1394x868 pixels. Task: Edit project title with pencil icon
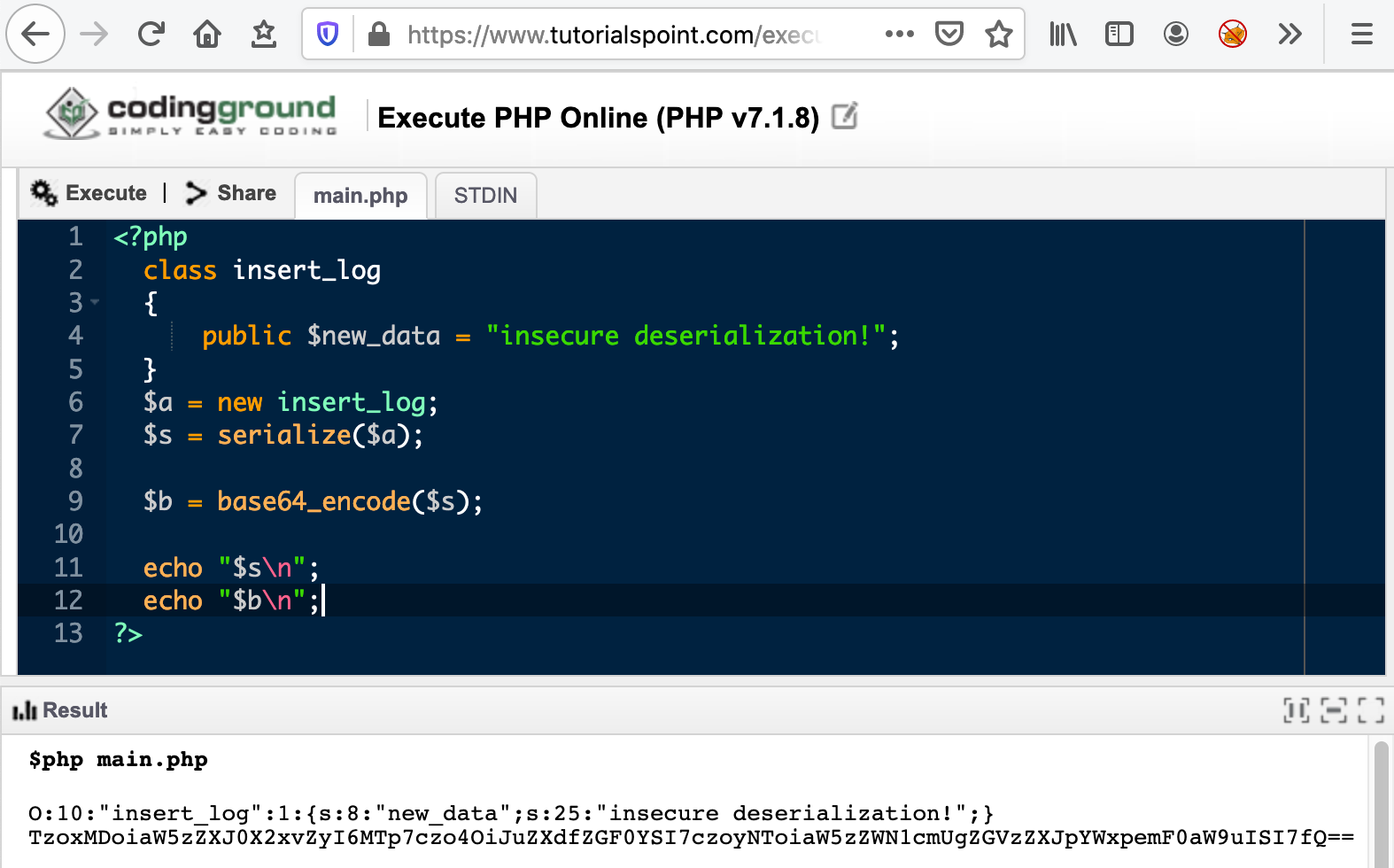845,116
